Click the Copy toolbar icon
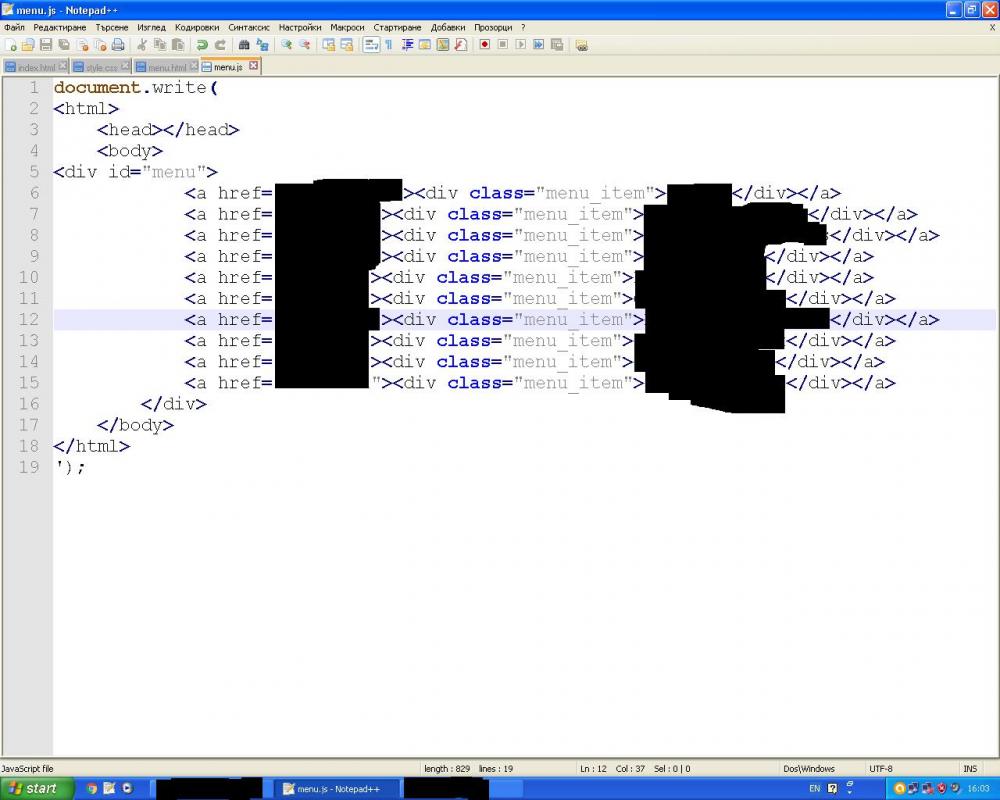 160,45
